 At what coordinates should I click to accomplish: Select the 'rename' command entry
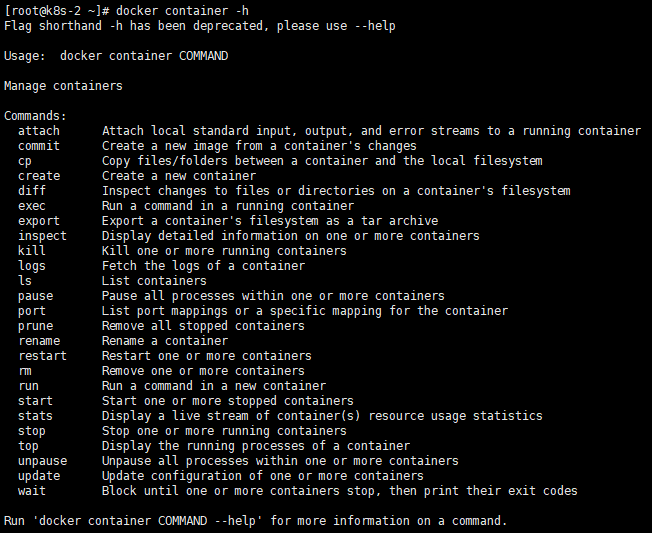39,341
